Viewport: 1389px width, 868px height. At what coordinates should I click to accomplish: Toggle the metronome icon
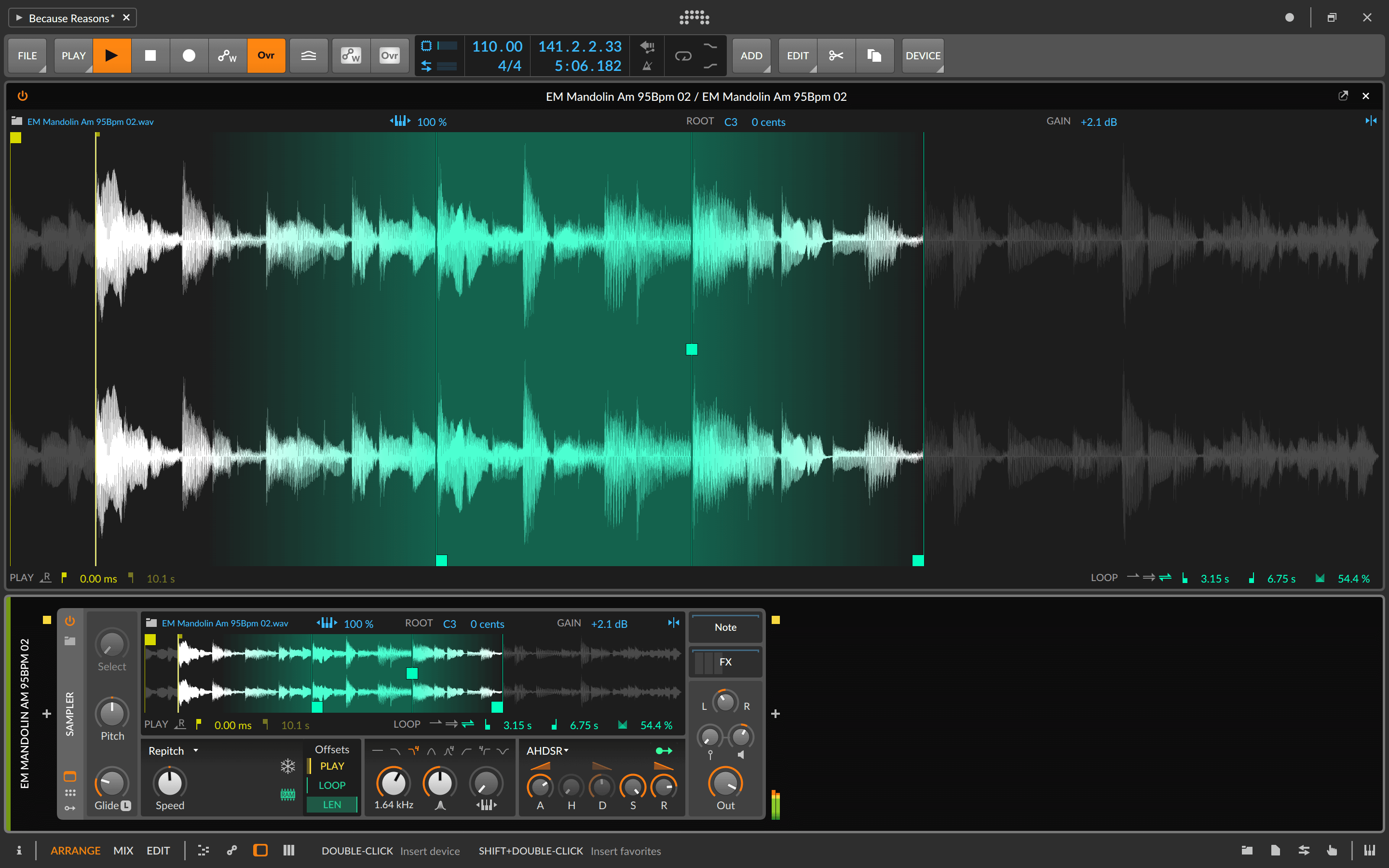coord(647,66)
